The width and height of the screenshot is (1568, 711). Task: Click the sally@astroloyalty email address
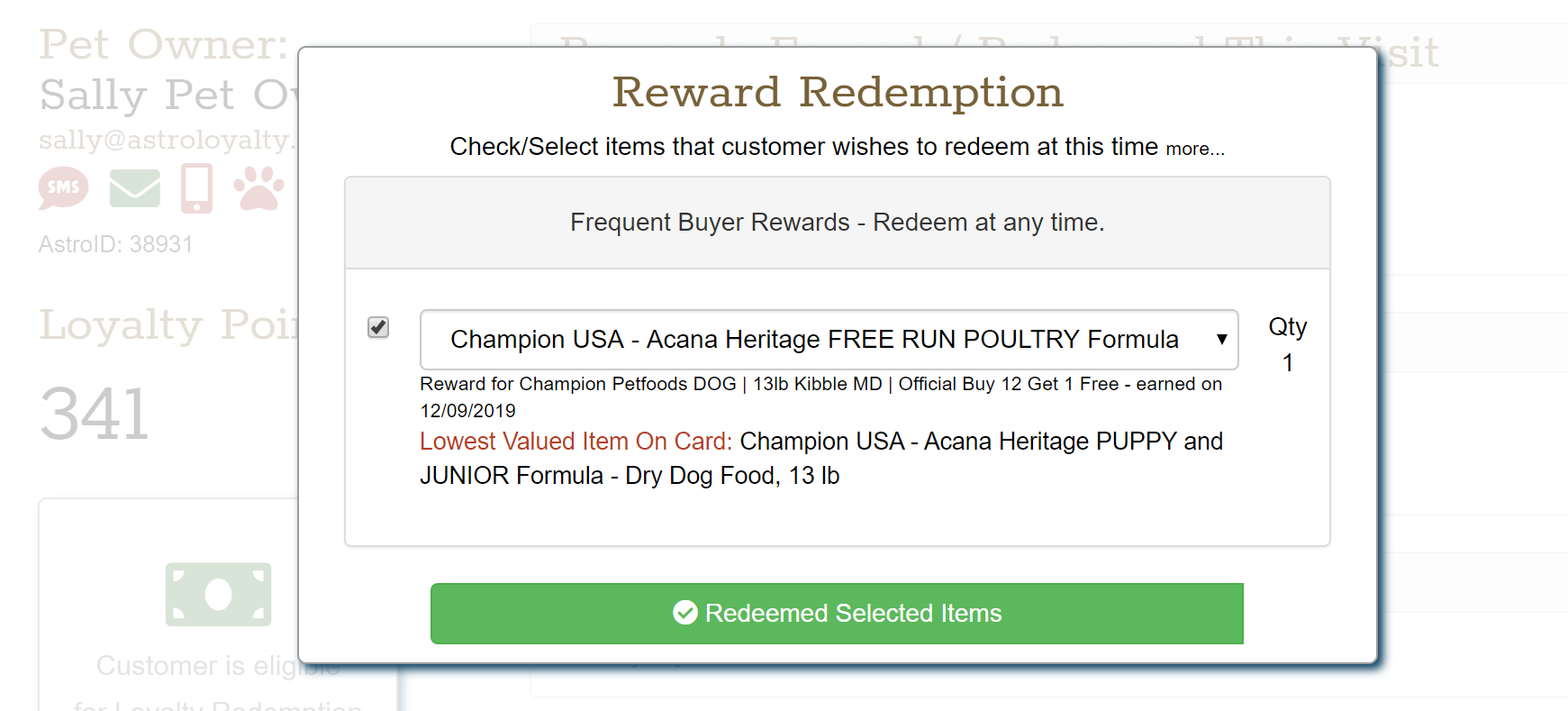[168, 140]
